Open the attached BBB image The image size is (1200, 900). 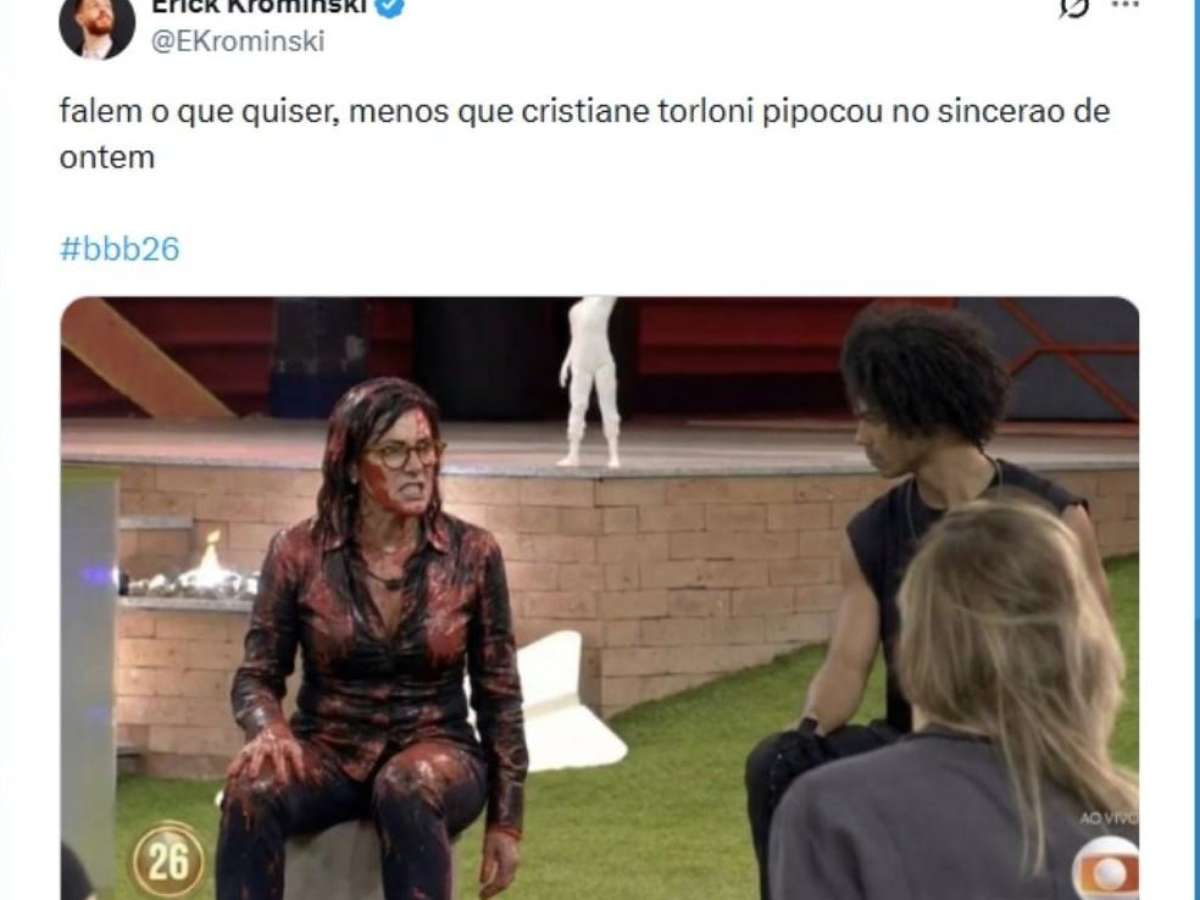click(599, 598)
